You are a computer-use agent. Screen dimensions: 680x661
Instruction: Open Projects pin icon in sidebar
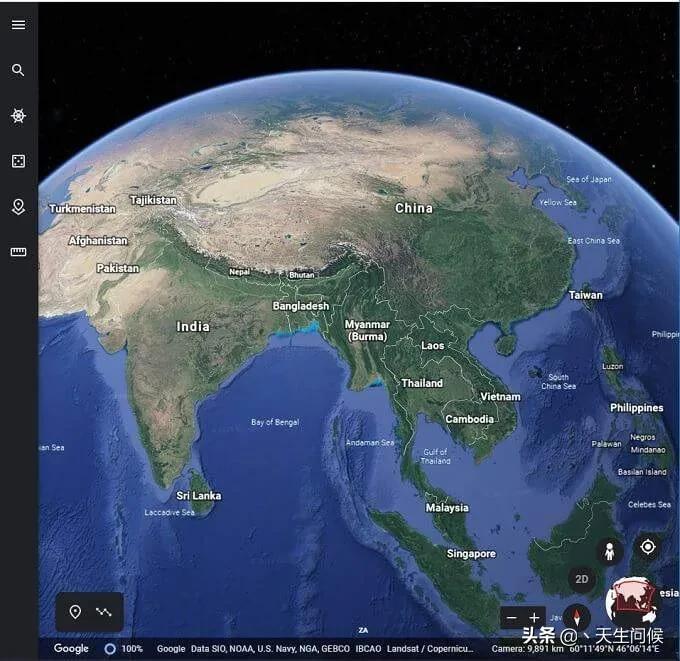coord(18,206)
